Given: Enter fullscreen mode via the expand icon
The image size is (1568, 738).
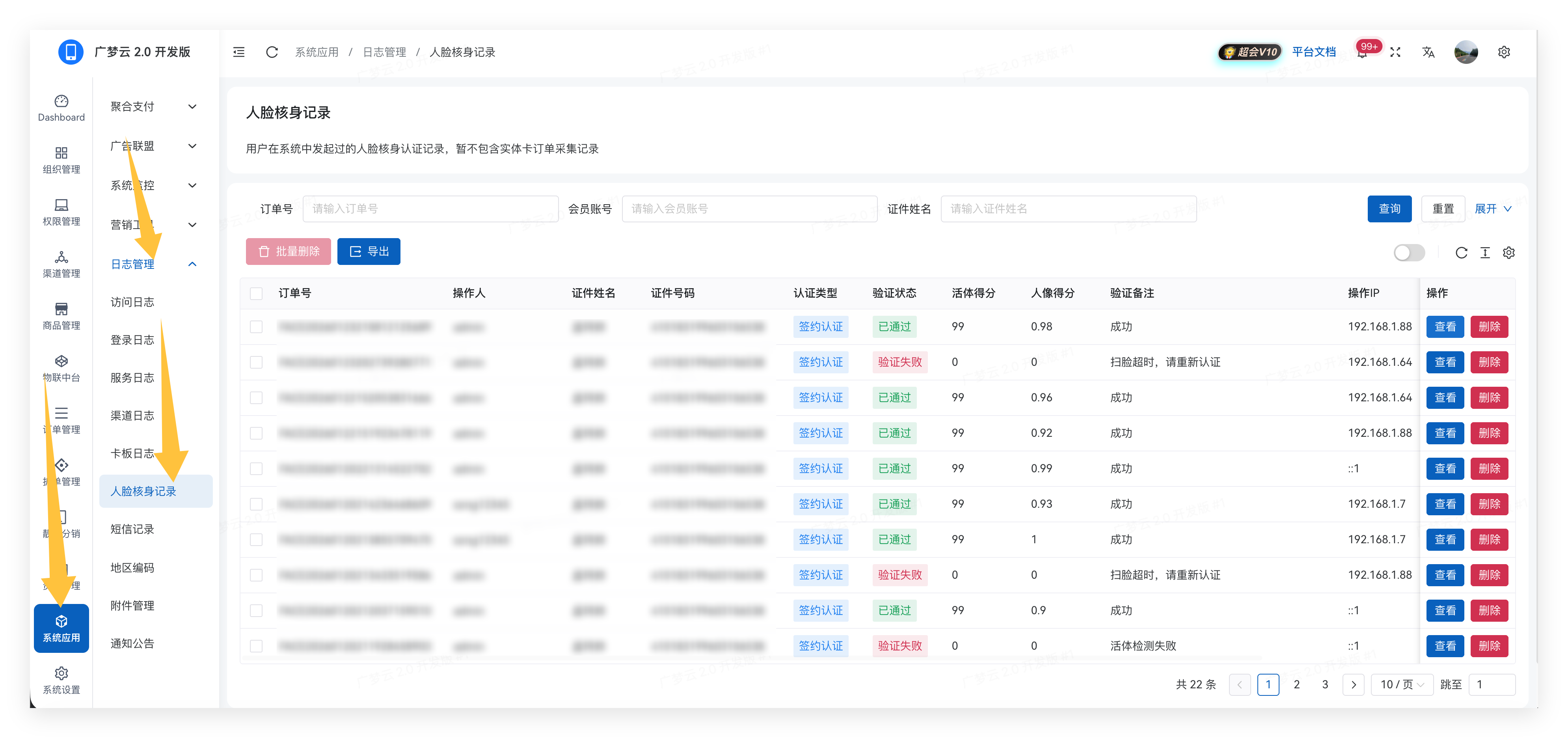Looking at the screenshot, I should pyautogui.click(x=1395, y=52).
